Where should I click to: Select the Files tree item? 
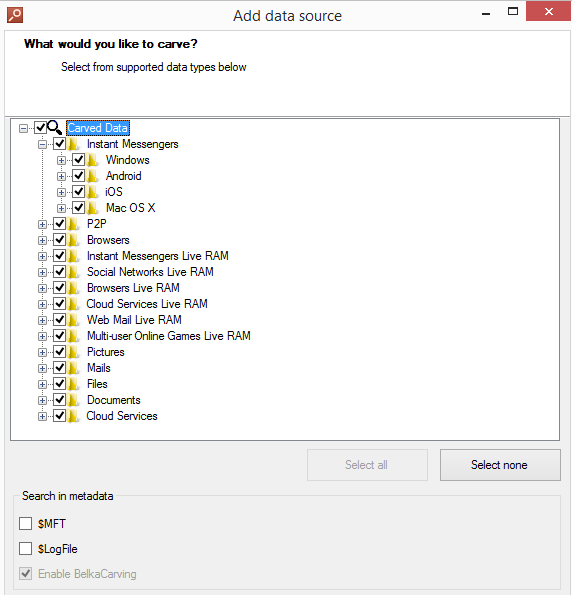97,384
